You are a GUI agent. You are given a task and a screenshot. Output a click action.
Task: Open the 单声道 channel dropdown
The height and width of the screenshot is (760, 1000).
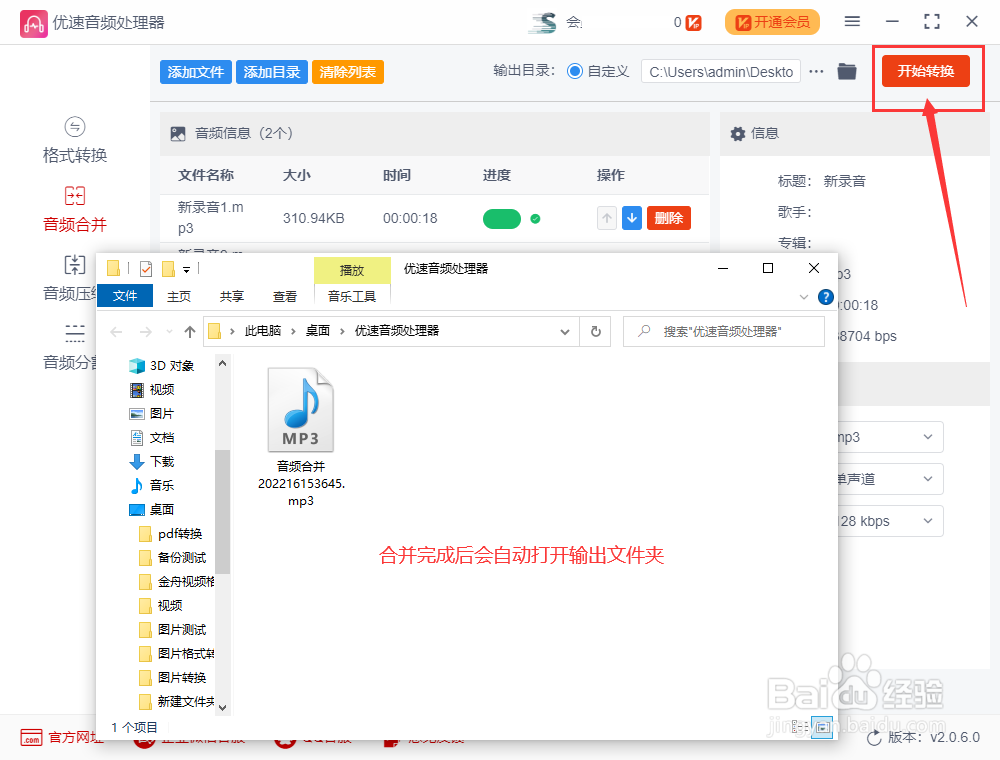click(890, 479)
